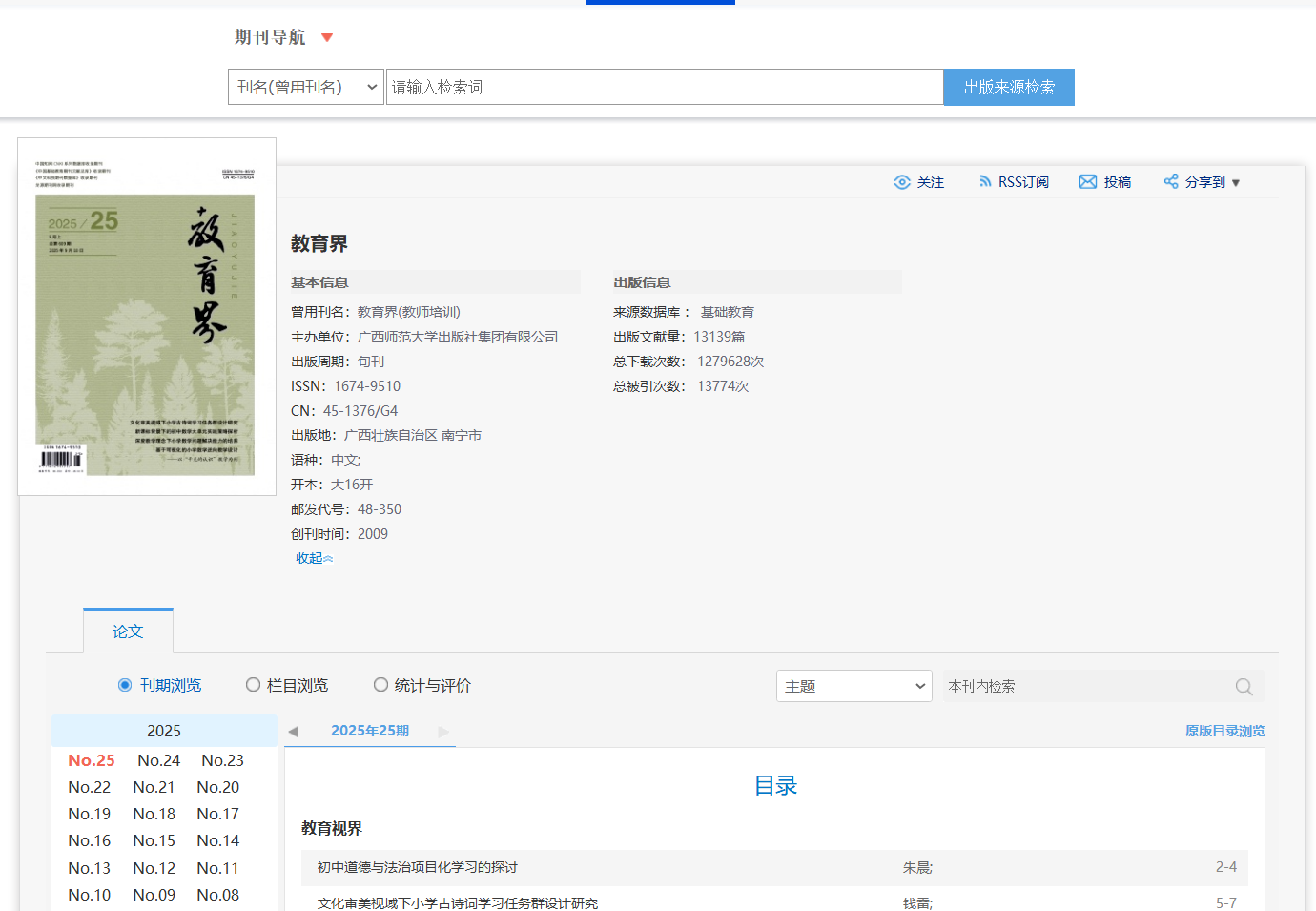Select issue No.24 in the 2025 list
This screenshot has height=911, width=1316.
[158, 760]
